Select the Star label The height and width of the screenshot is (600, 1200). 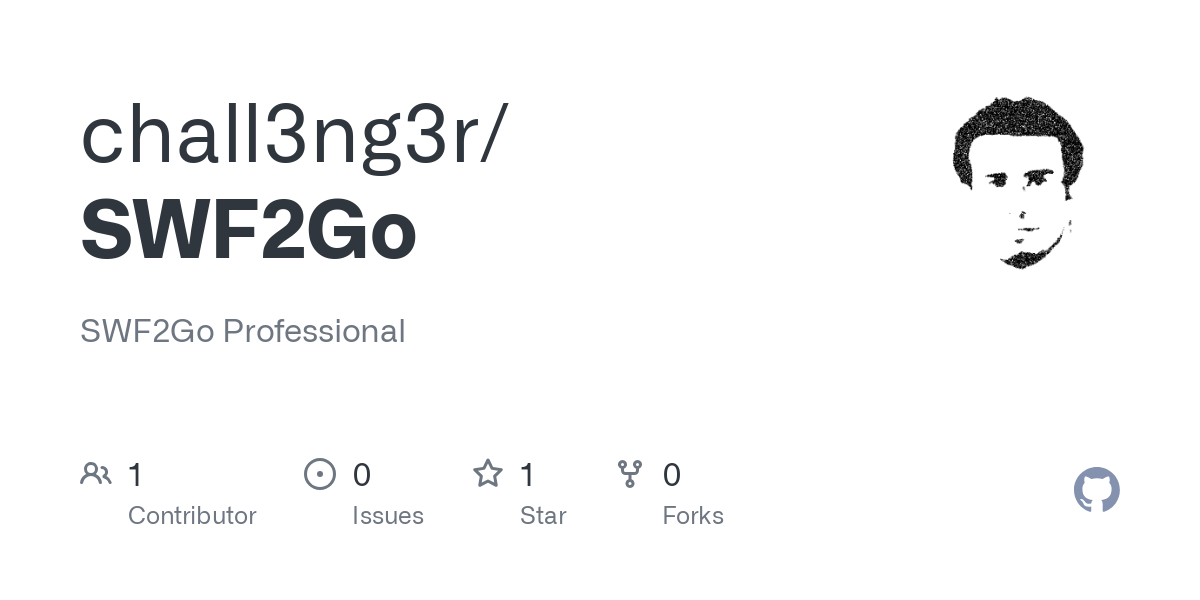(x=543, y=516)
